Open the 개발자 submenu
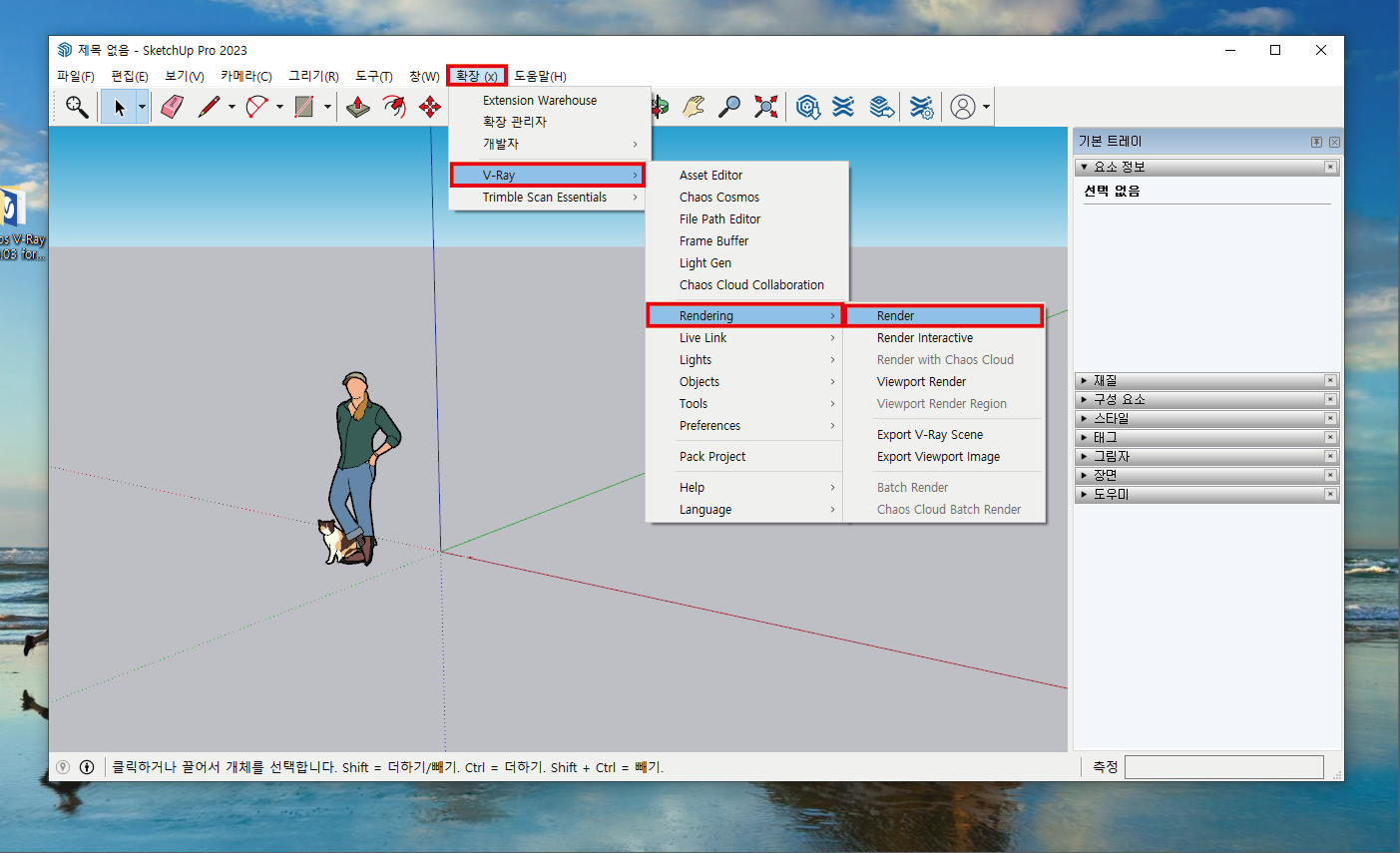The image size is (1400, 853). point(550,144)
